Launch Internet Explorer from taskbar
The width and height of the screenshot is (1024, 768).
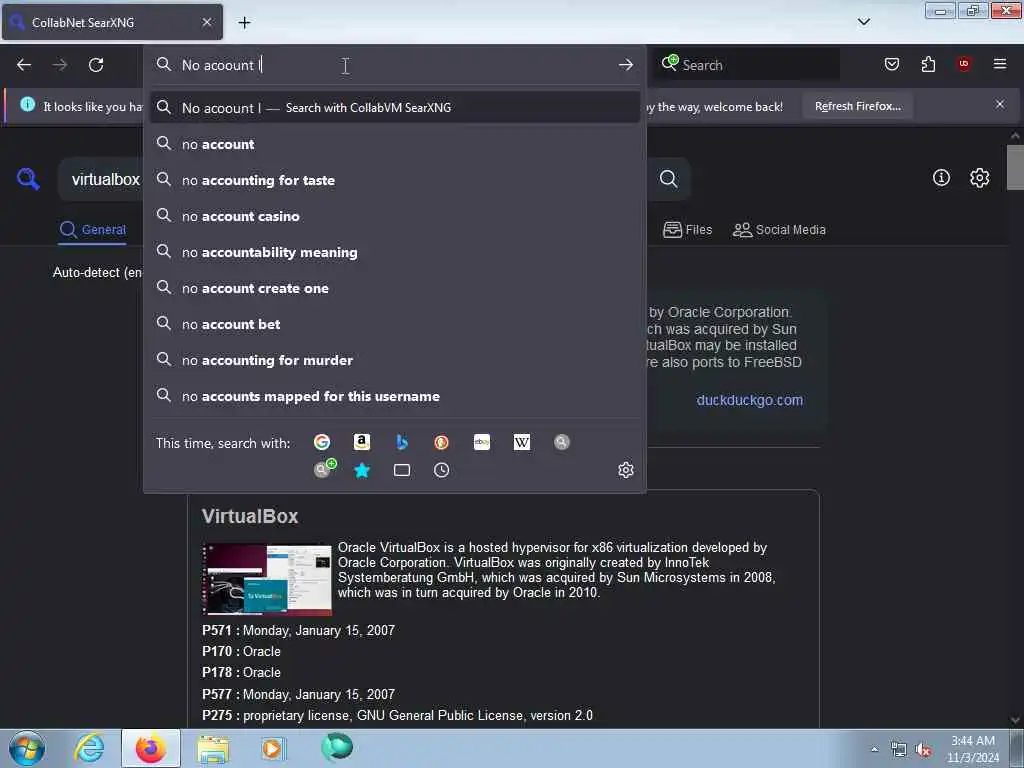[89, 748]
